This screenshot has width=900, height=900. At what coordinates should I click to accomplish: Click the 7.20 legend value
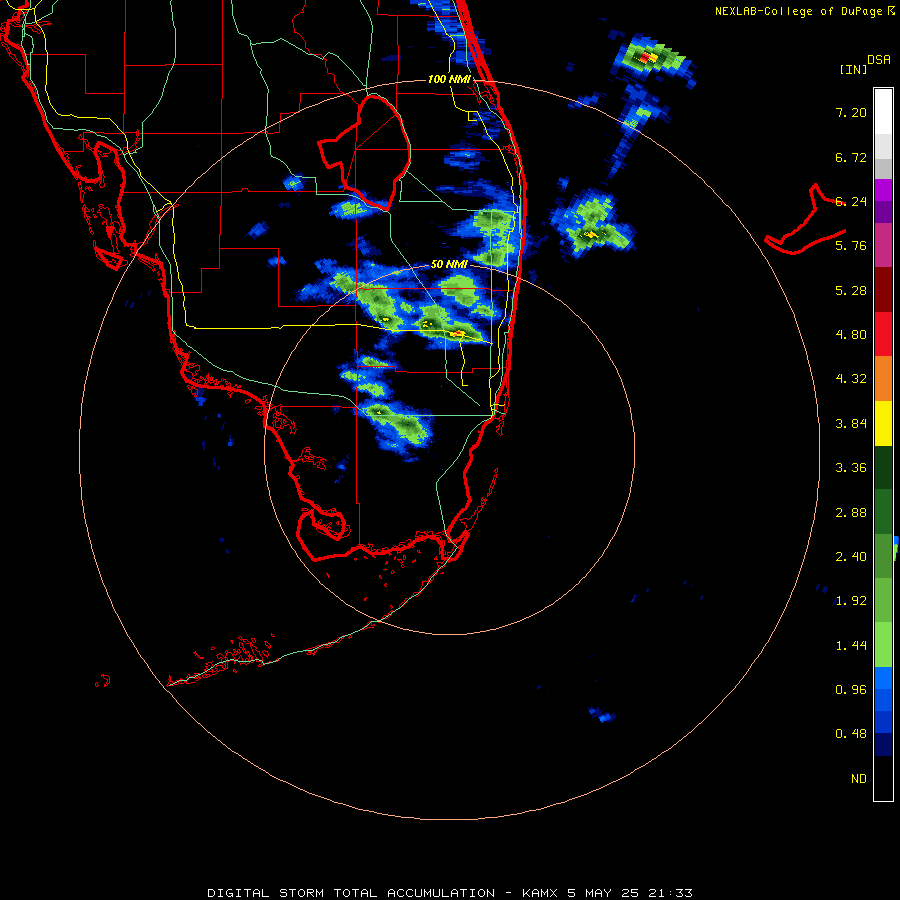coord(851,112)
